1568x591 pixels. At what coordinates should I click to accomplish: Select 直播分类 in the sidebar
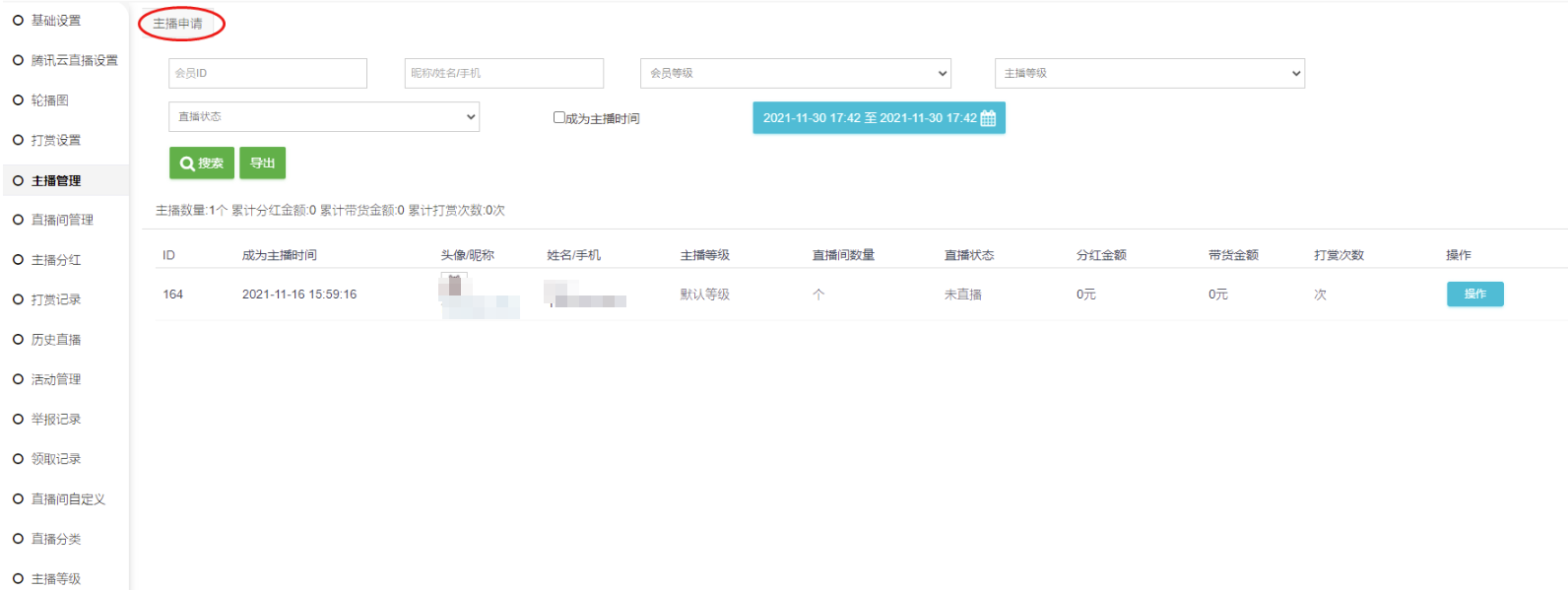pyautogui.click(x=56, y=539)
